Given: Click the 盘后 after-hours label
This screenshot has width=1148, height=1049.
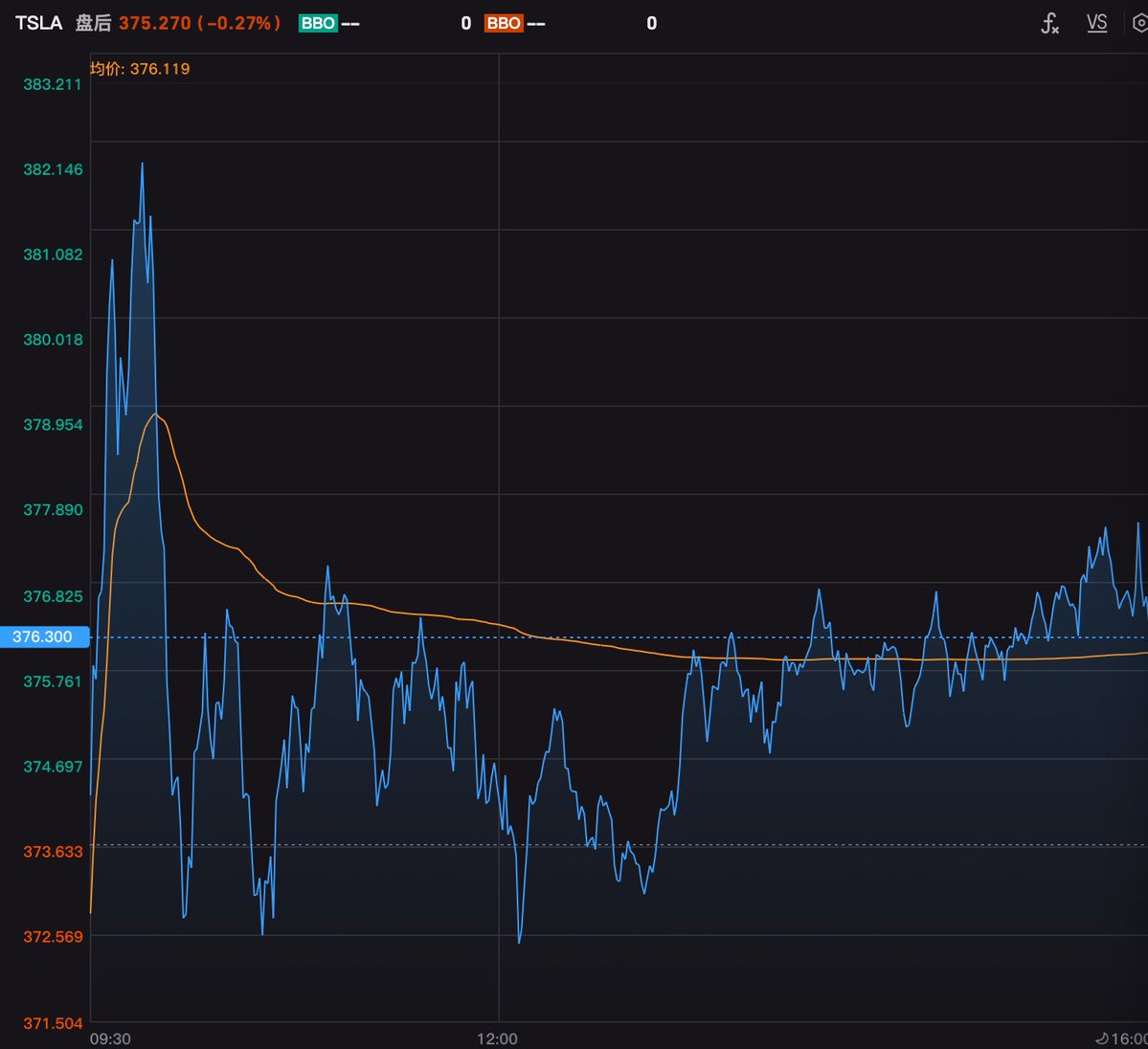Looking at the screenshot, I should pyautogui.click(x=93, y=23).
